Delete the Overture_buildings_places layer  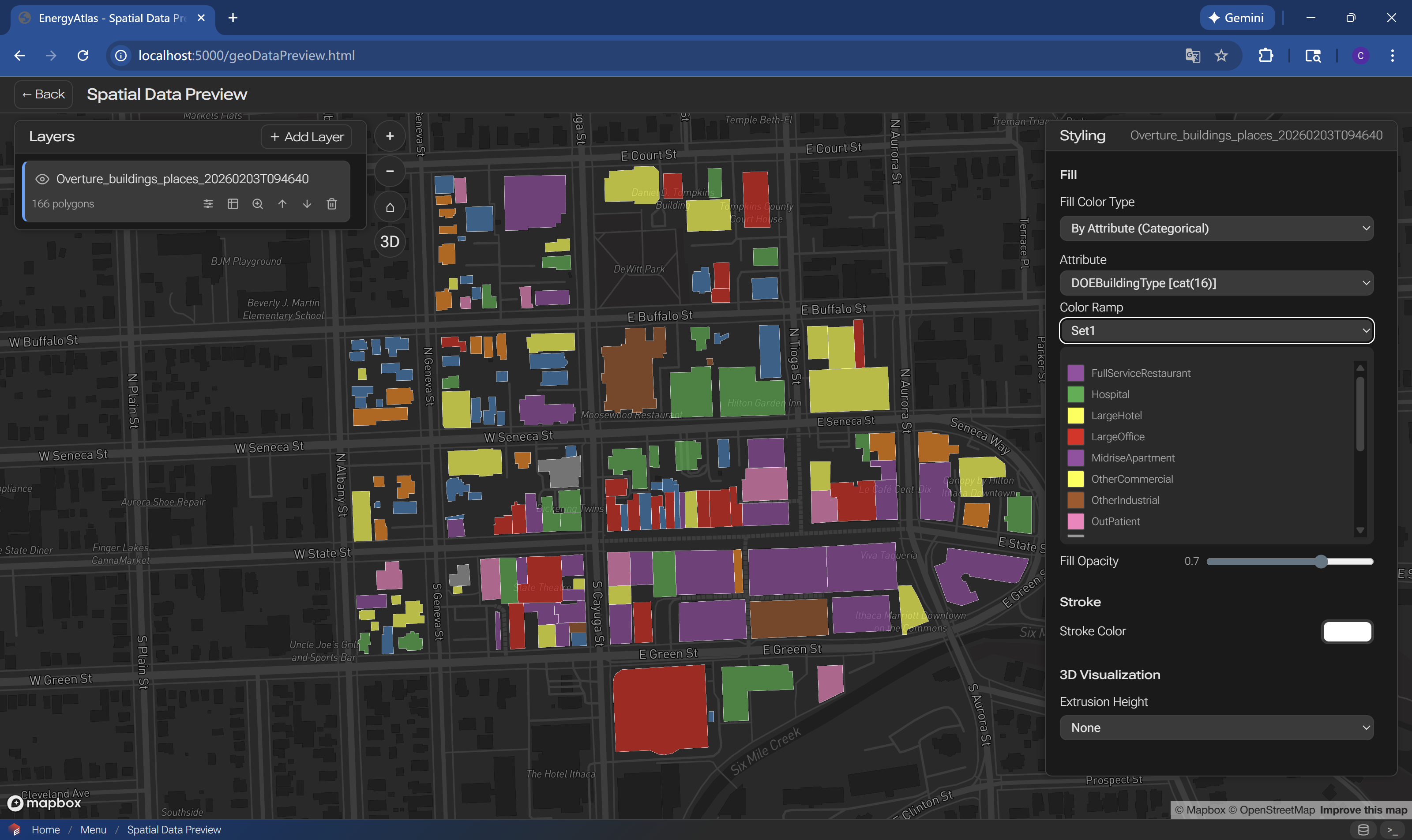click(x=332, y=204)
